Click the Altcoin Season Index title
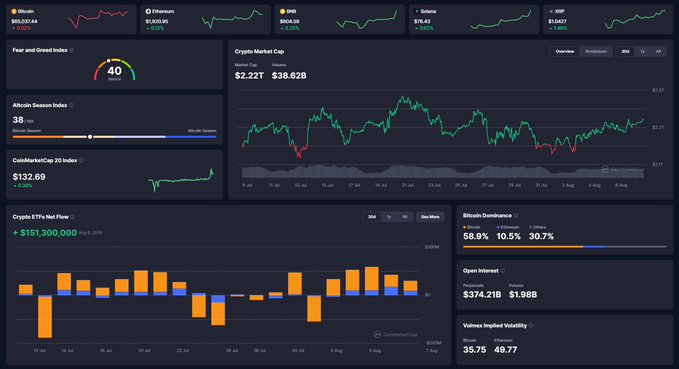This screenshot has height=369, width=679. point(40,105)
